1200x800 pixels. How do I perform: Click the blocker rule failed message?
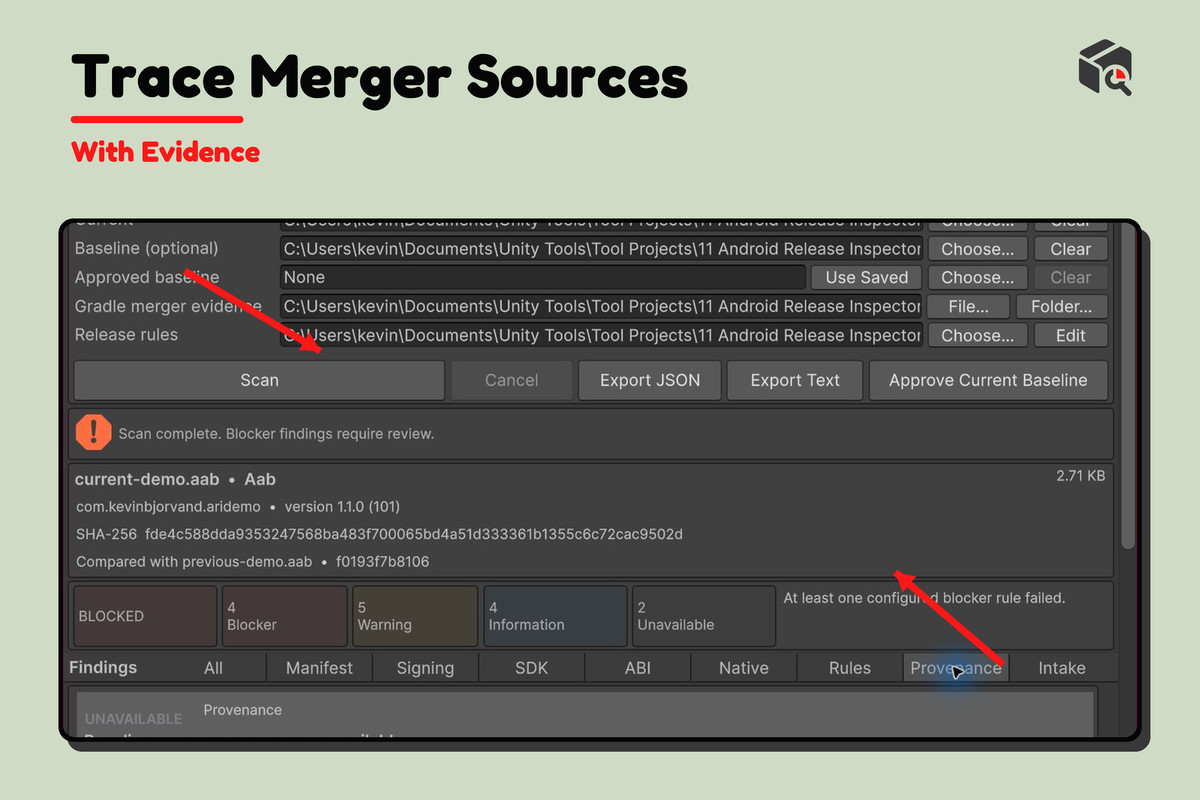pos(924,598)
